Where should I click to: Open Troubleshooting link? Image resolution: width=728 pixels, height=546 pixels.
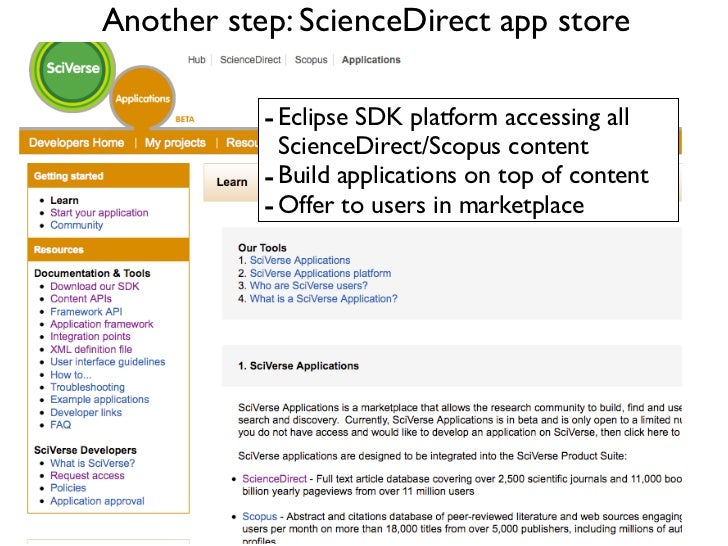[x=87, y=387]
